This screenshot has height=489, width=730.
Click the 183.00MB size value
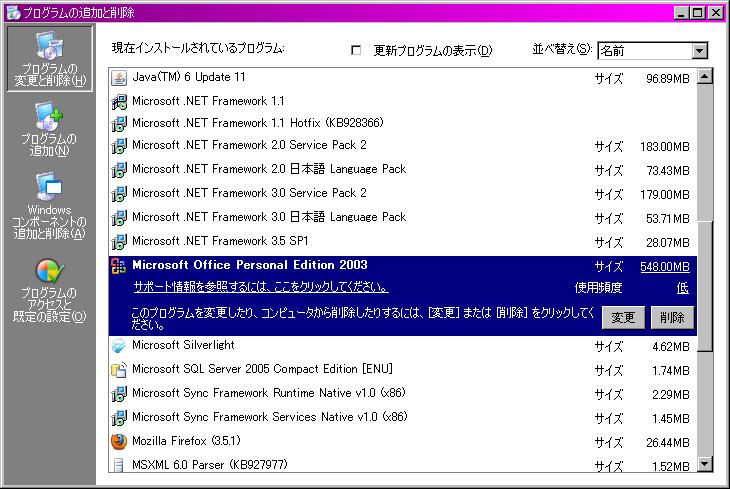[665, 147]
